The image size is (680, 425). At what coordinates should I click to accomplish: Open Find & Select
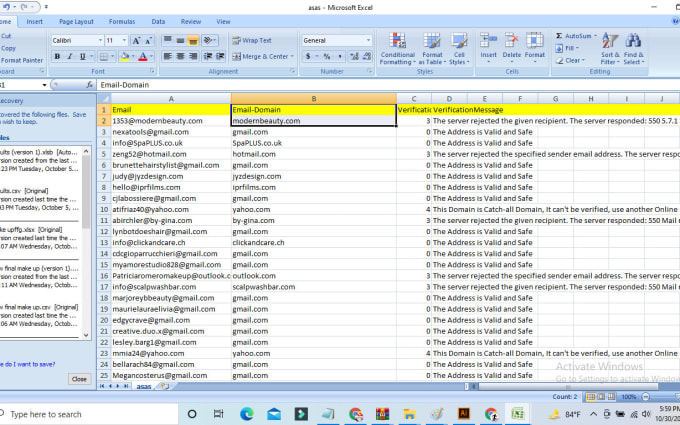633,49
